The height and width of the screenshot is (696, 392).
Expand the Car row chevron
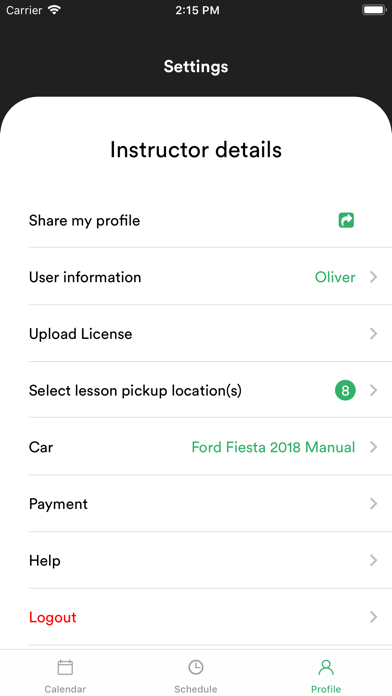[373, 447]
